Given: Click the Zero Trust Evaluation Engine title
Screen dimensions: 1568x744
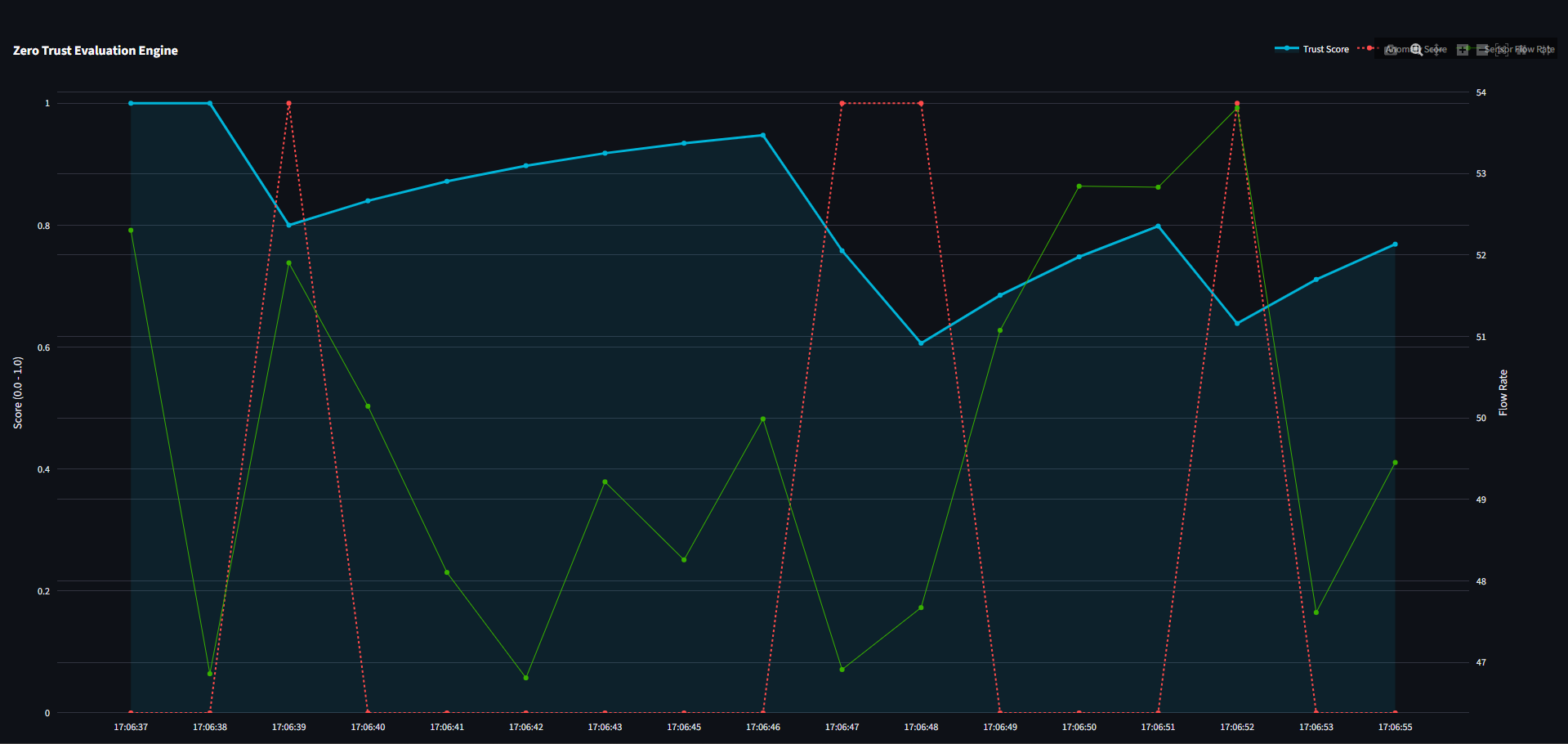Looking at the screenshot, I should click(x=96, y=51).
